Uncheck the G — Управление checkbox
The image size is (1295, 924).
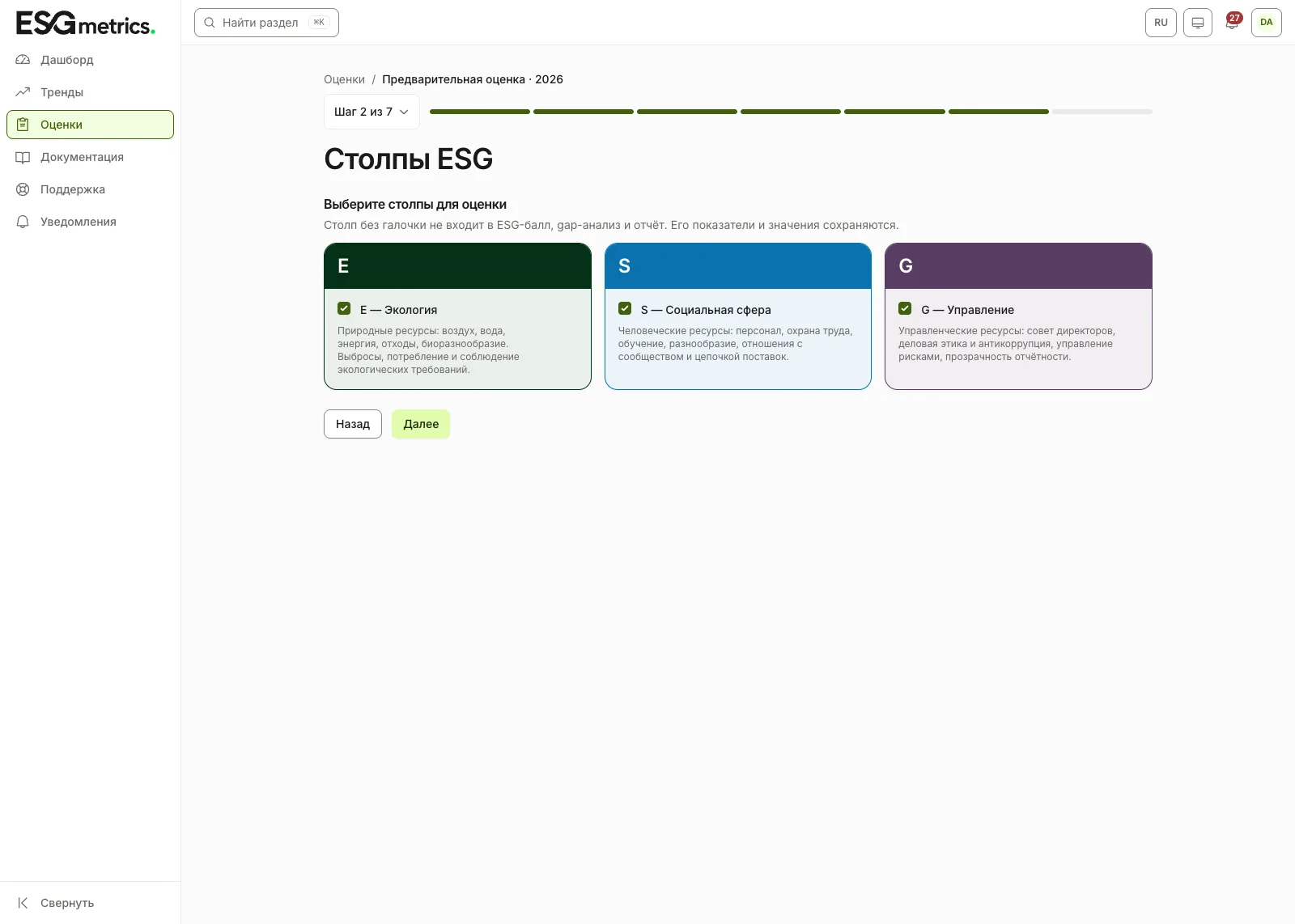(x=905, y=309)
